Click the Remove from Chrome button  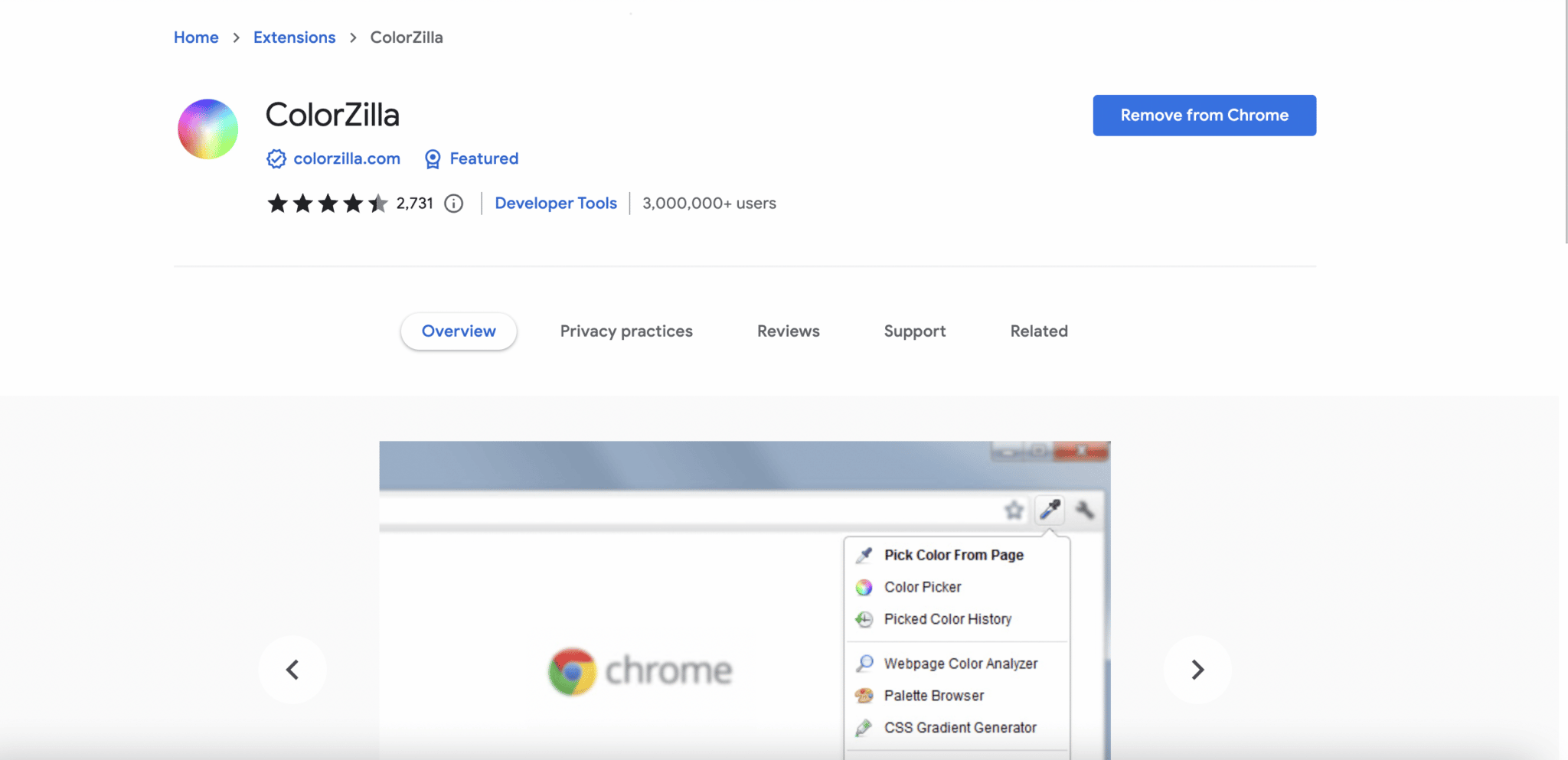click(1204, 115)
